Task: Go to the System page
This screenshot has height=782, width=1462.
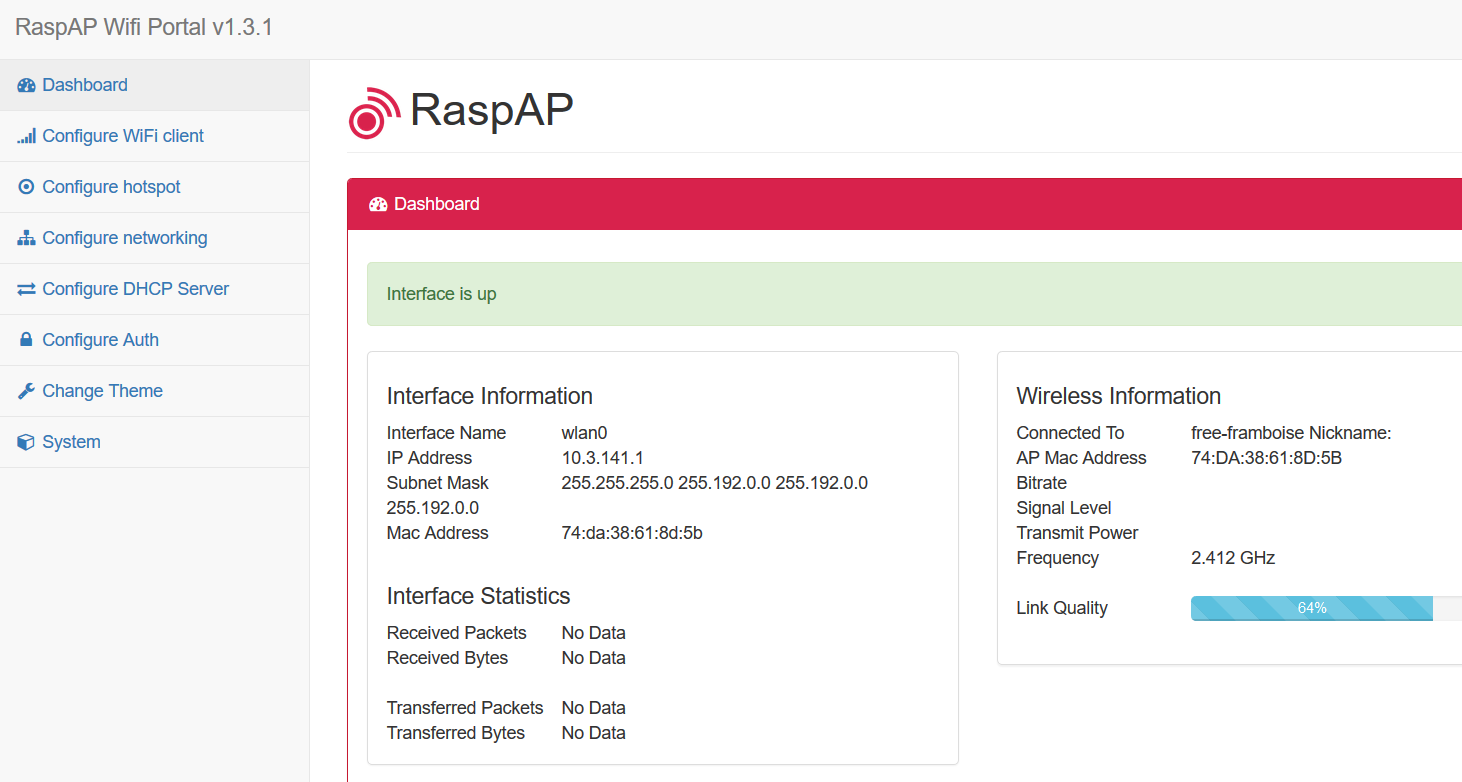Action: point(71,441)
